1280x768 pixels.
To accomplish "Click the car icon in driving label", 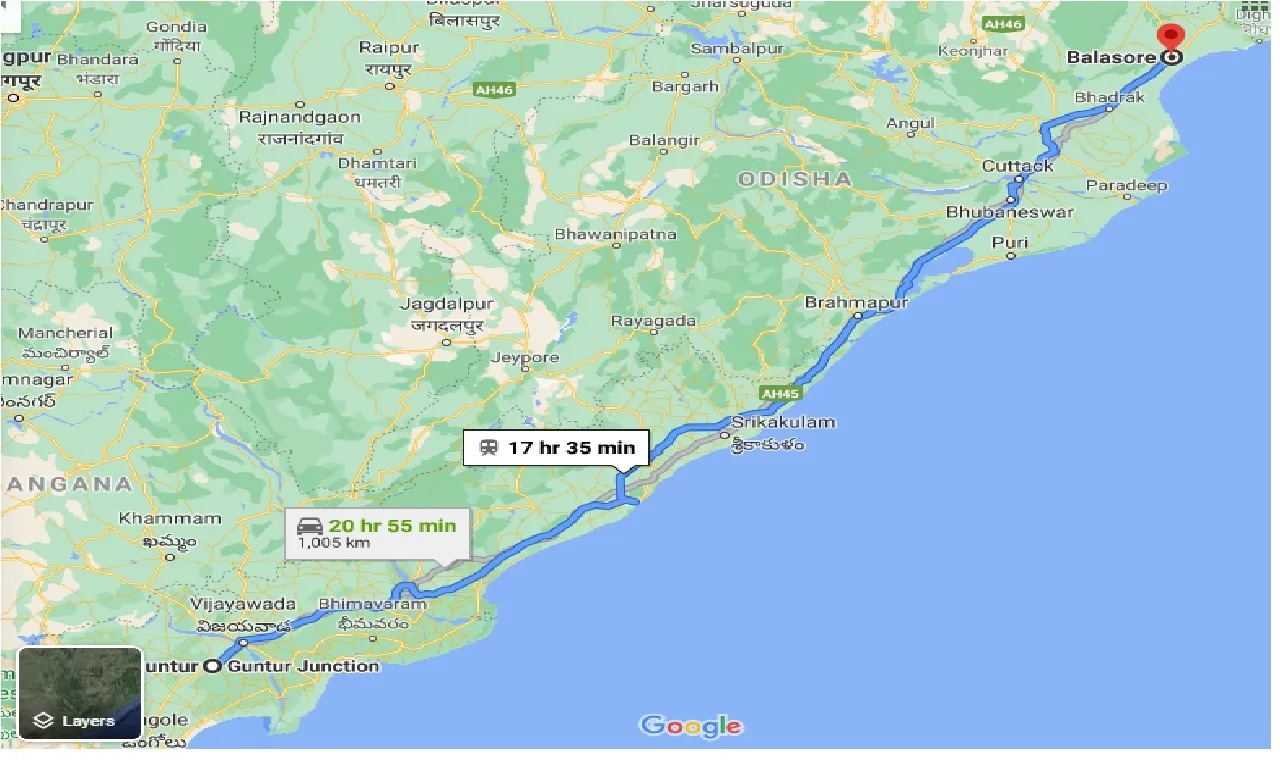I will (x=309, y=526).
